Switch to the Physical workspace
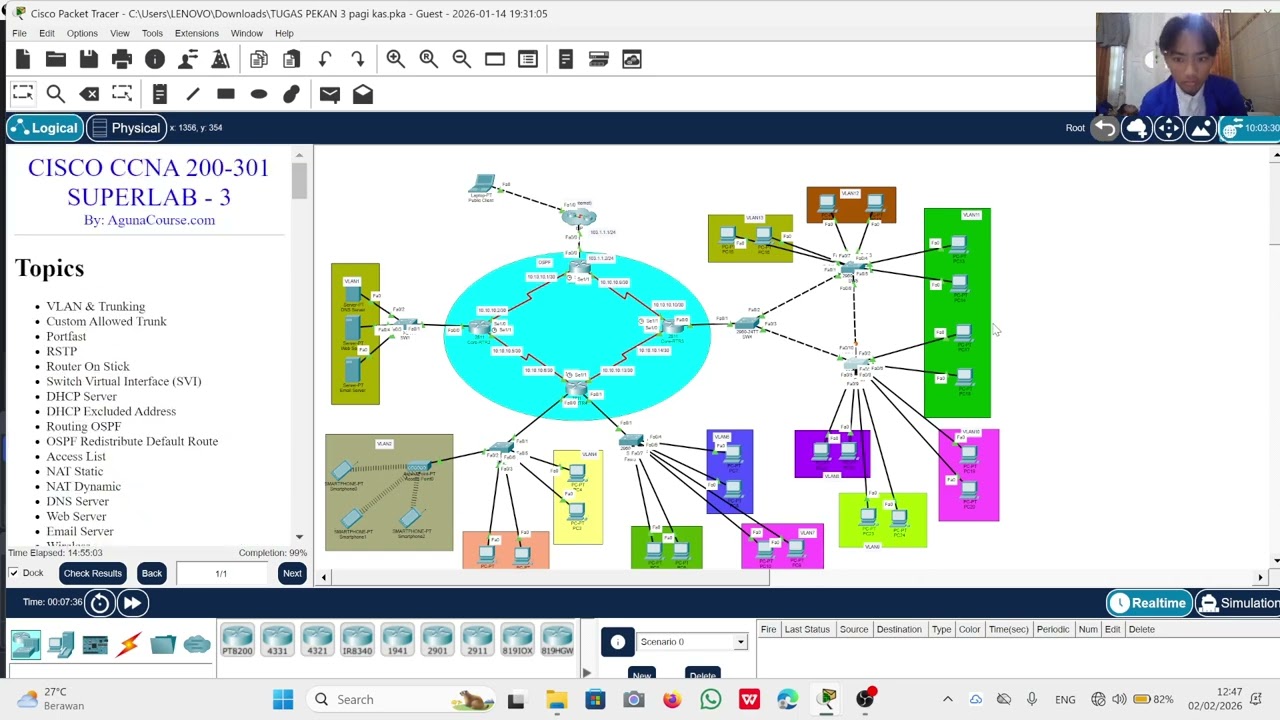 pyautogui.click(x=126, y=128)
